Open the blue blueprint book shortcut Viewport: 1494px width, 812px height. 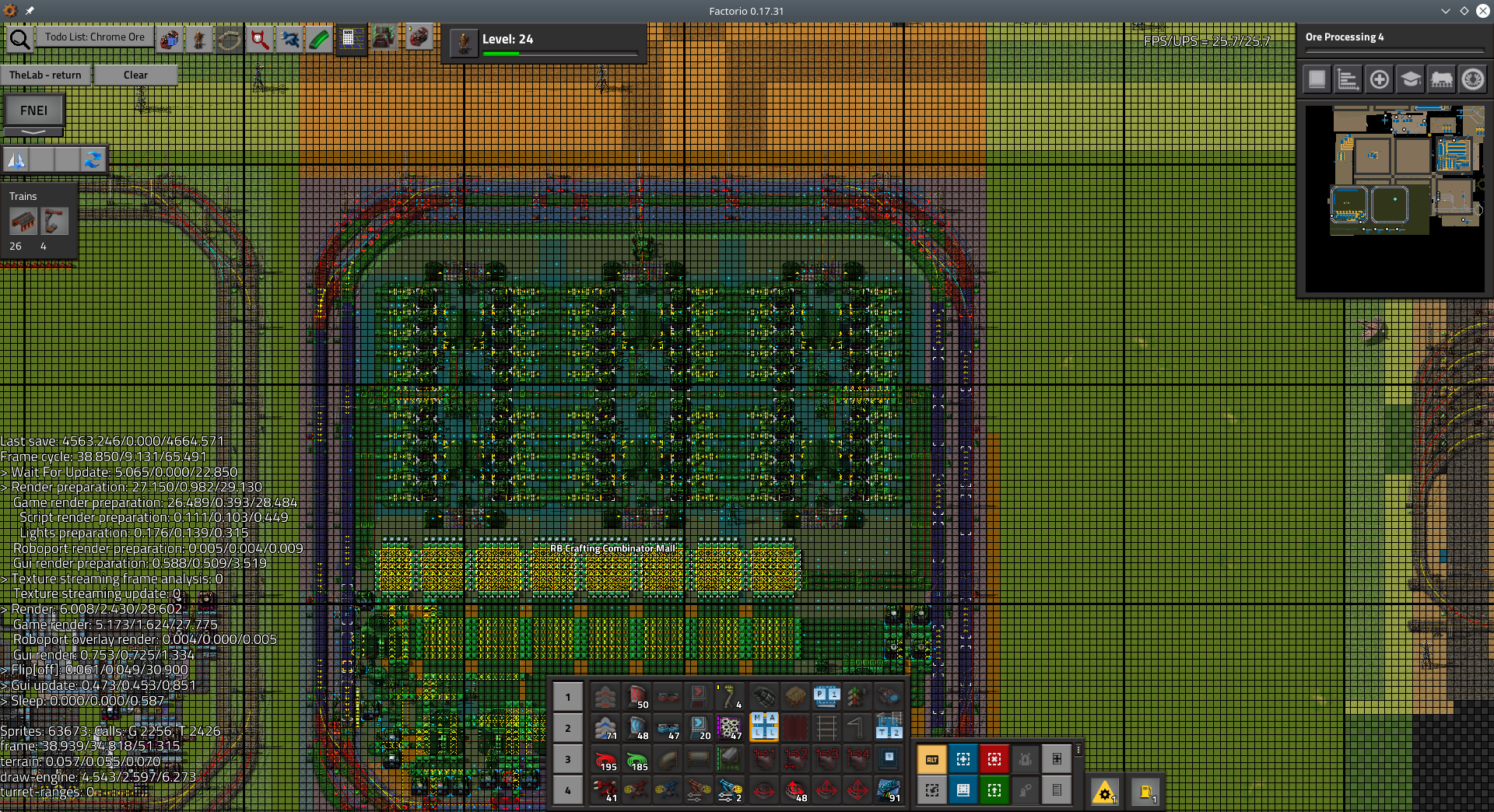(x=963, y=790)
